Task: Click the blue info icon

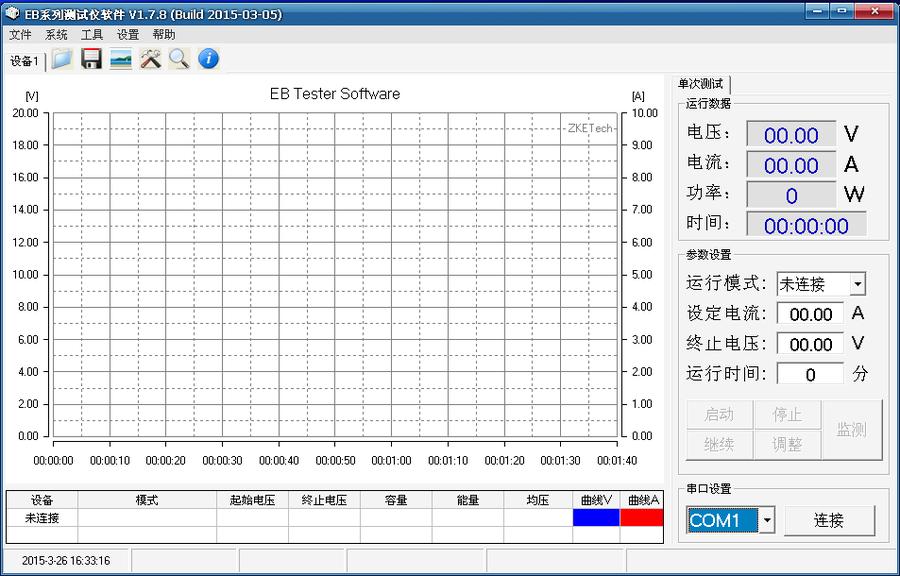Action: tap(208, 59)
